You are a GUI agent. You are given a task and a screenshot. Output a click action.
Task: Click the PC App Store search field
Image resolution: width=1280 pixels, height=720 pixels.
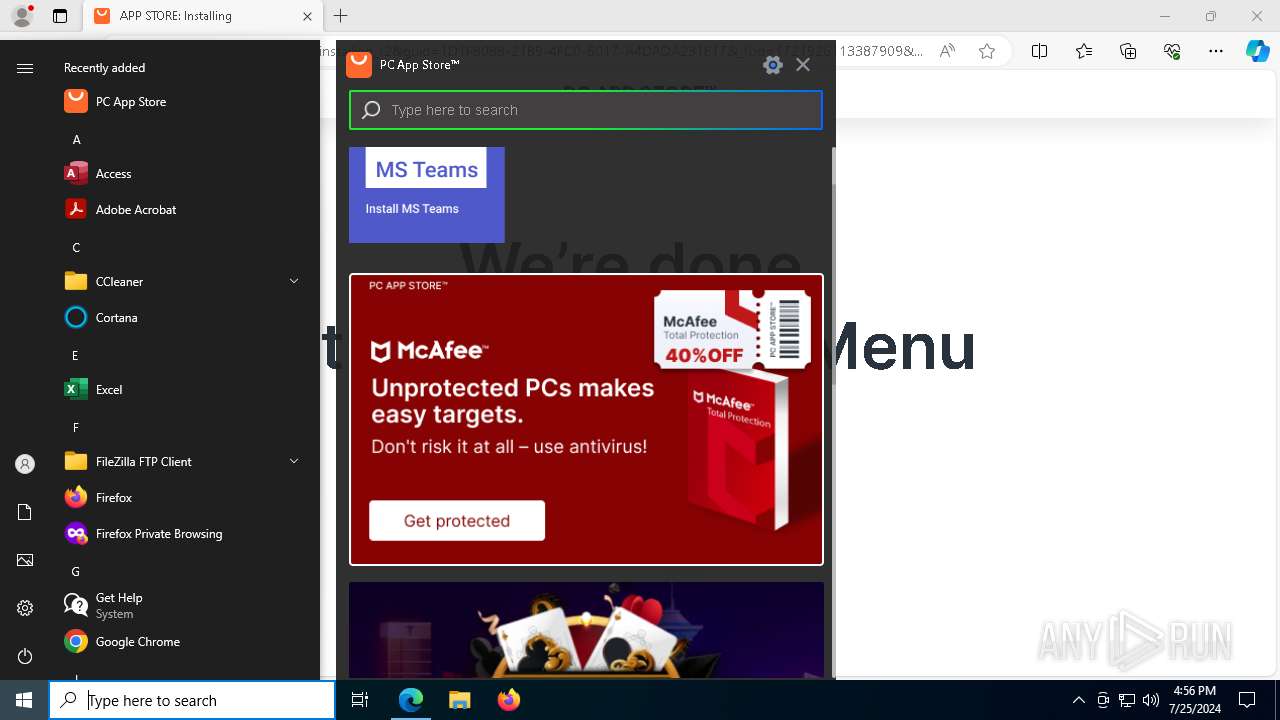tap(586, 110)
